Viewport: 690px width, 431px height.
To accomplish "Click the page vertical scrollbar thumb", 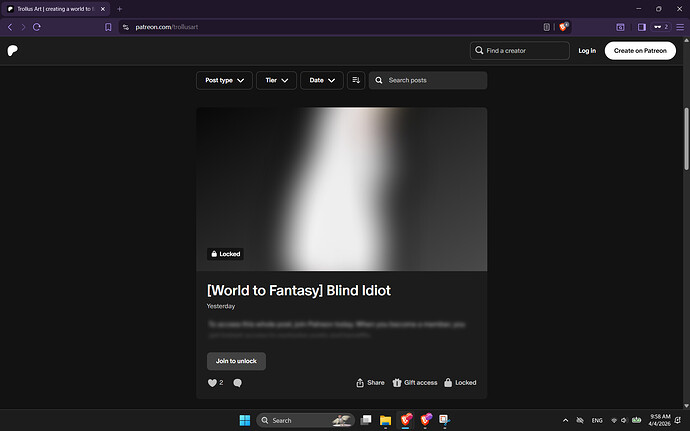I will 686,139.
